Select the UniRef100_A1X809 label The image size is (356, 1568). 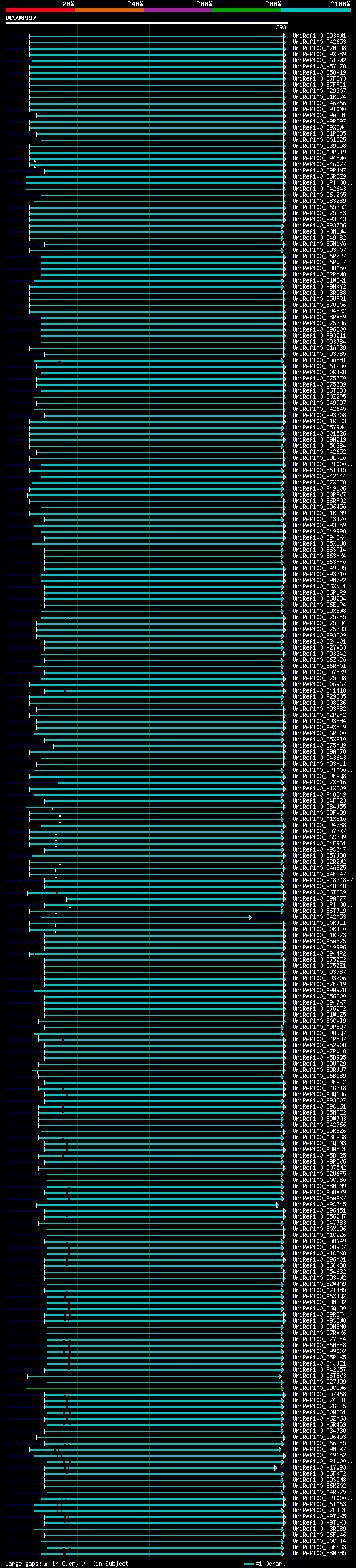tap(319, 789)
